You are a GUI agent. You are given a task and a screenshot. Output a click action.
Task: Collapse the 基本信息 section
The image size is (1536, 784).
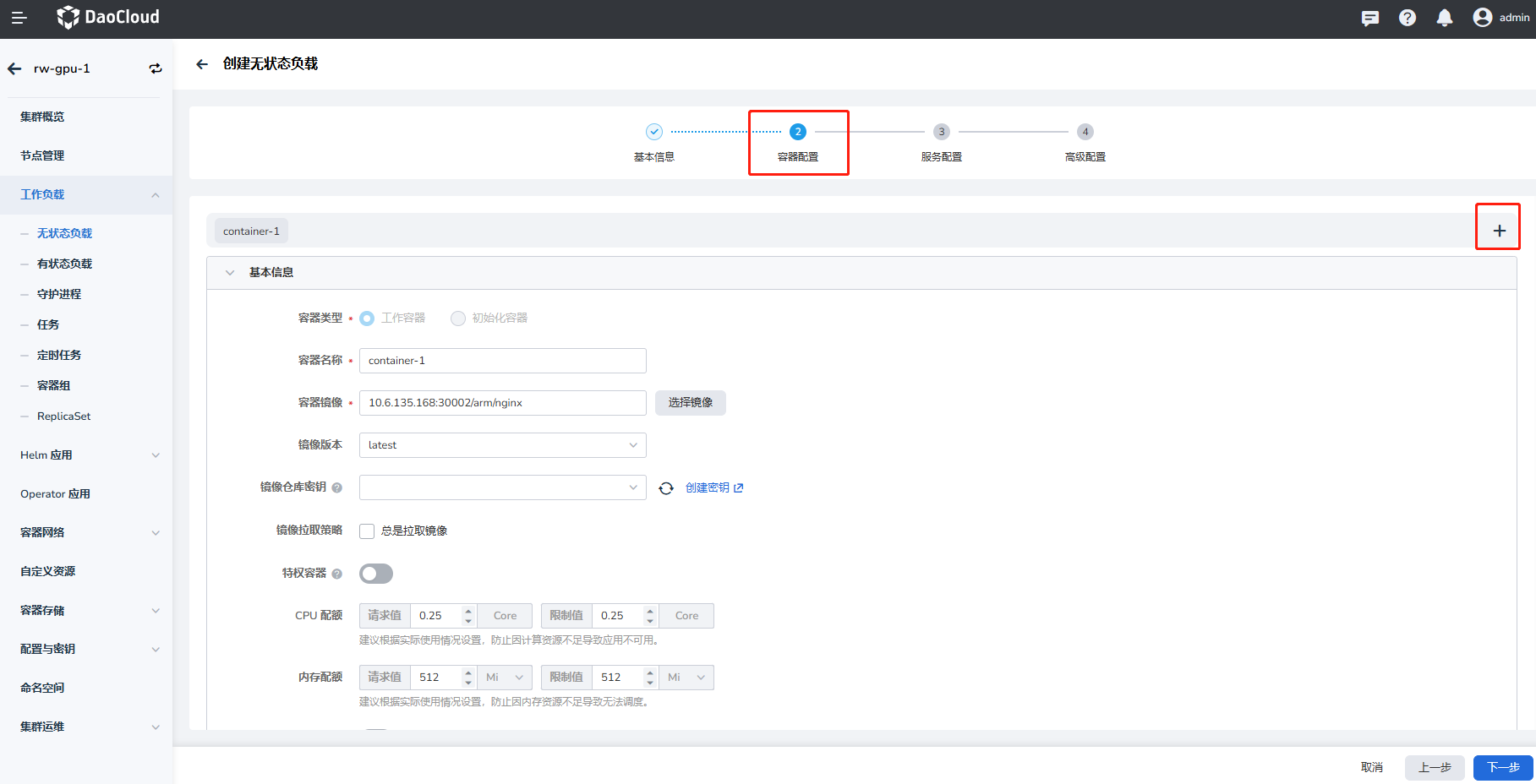click(230, 273)
